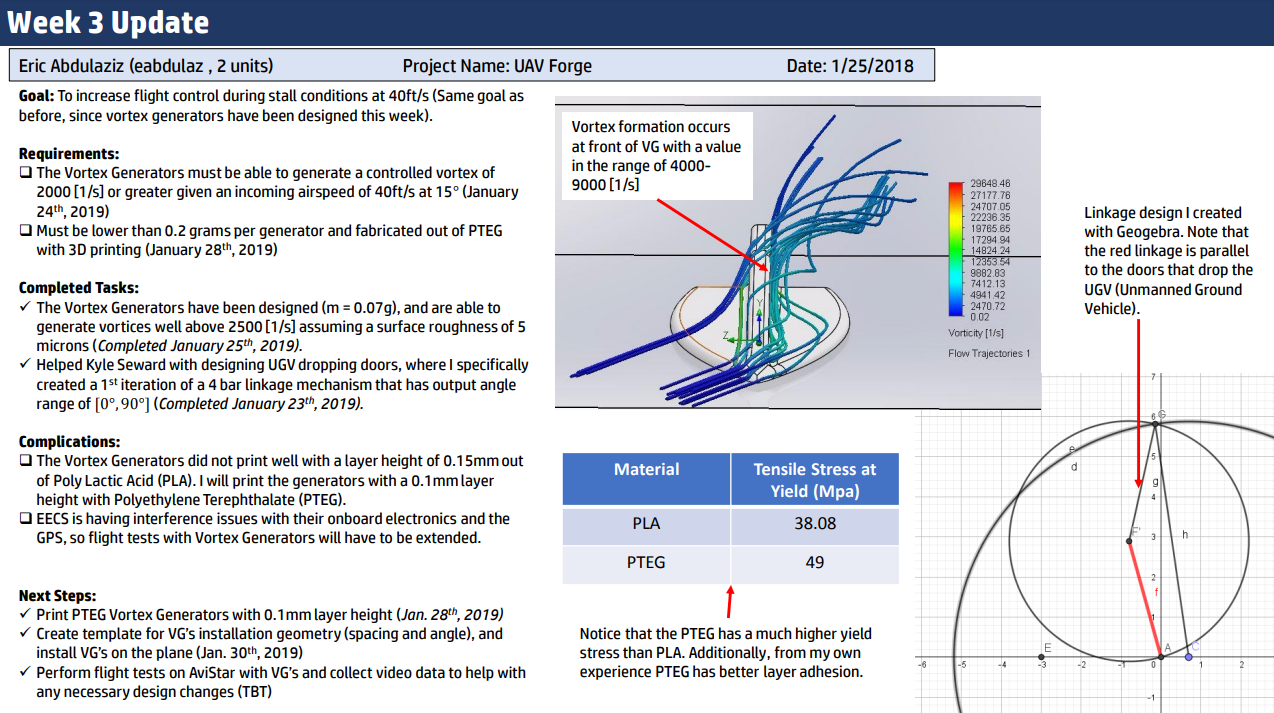Click the vortex flow simulation image

(x=797, y=252)
